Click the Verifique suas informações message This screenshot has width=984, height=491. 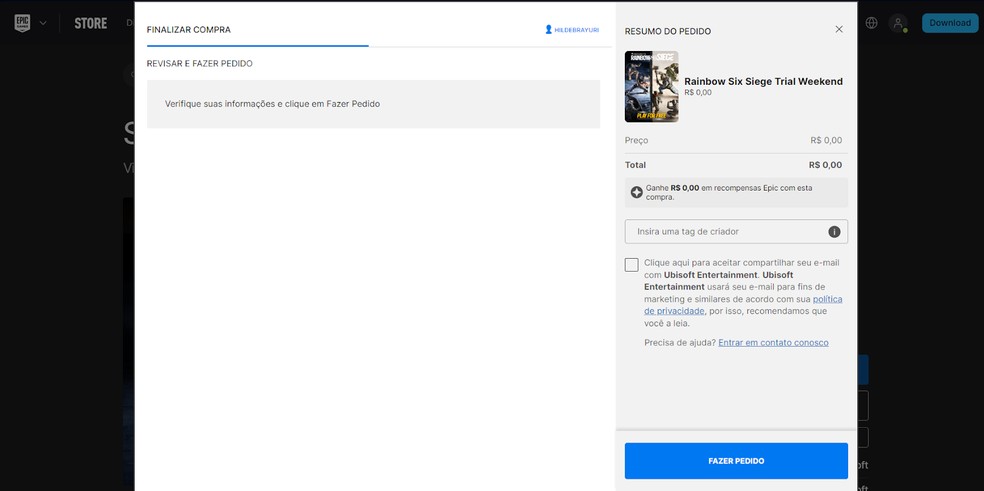(272, 104)
